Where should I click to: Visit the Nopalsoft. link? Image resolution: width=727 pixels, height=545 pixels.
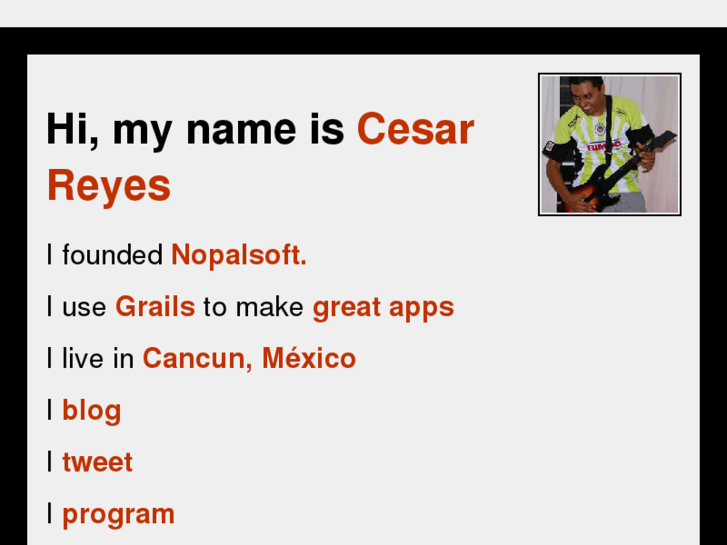click(239, 255)
